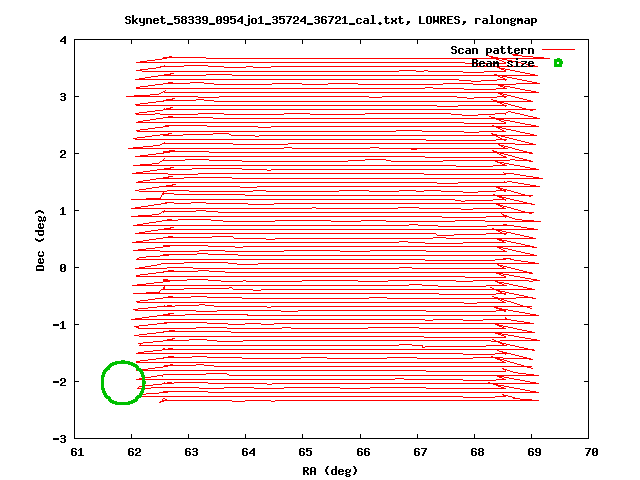
Task: Select the 'Scan pattern' legend label
Action: click(x=492, y=50)
